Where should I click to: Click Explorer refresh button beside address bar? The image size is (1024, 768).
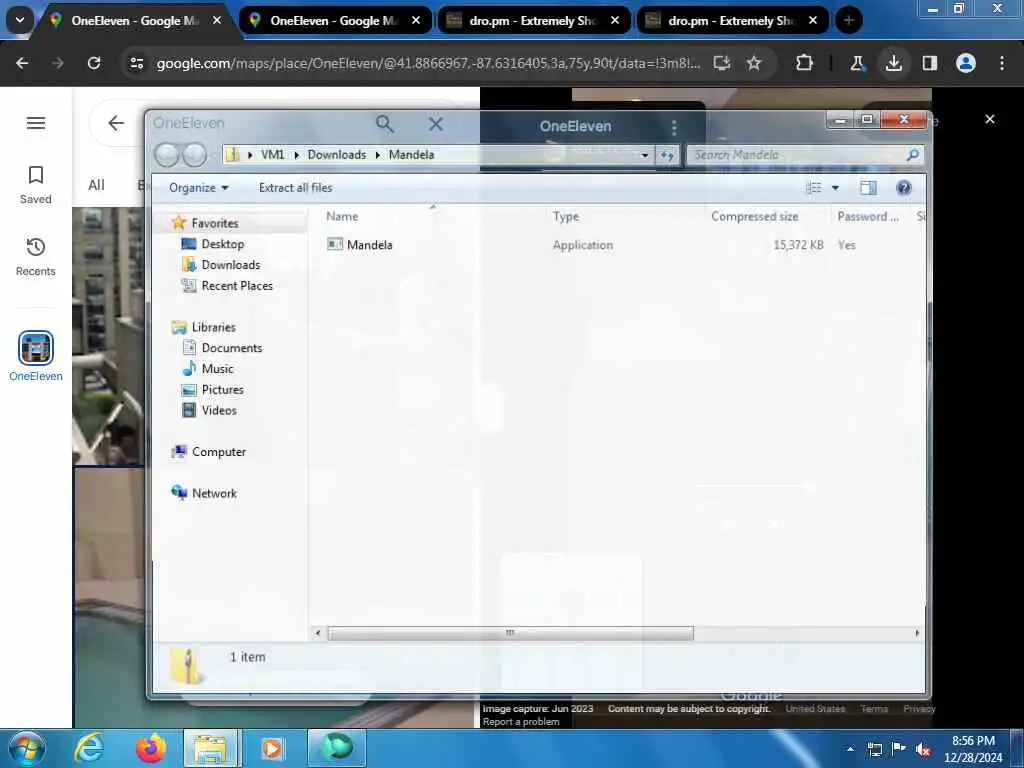point(667,155)
